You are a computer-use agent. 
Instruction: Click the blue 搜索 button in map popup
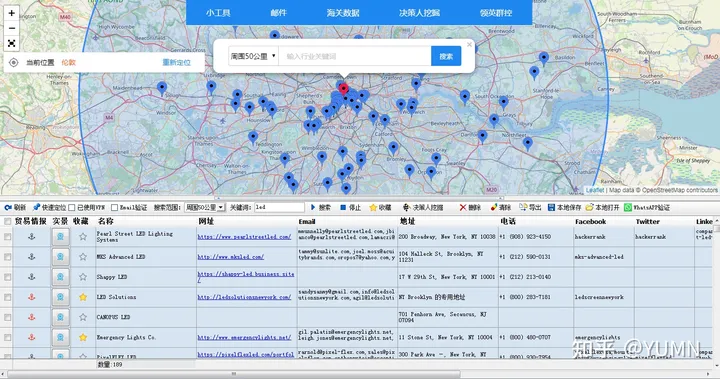(x=446, y=56)
